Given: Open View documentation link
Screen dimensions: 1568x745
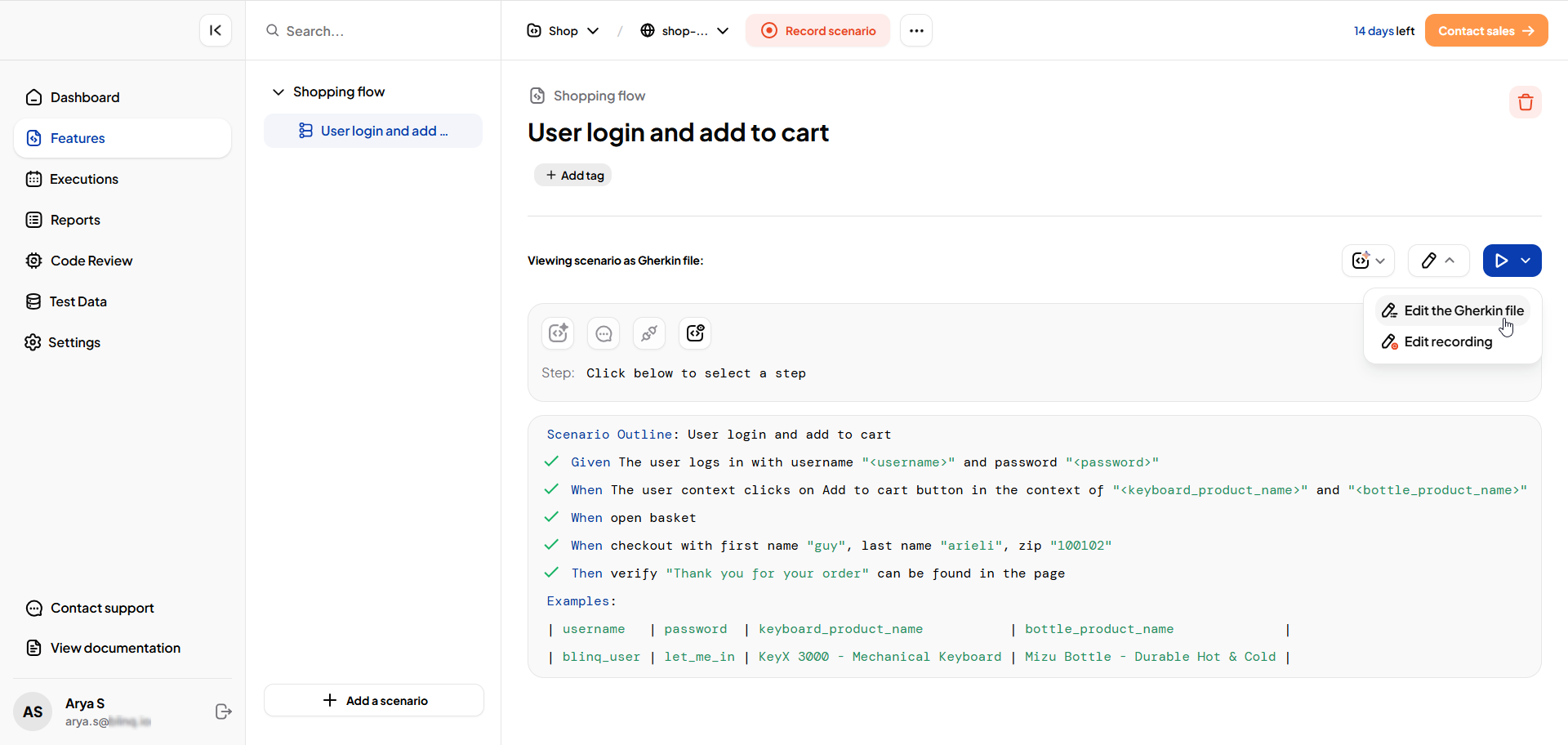Looking at the screenshot, I should (103, 648).
